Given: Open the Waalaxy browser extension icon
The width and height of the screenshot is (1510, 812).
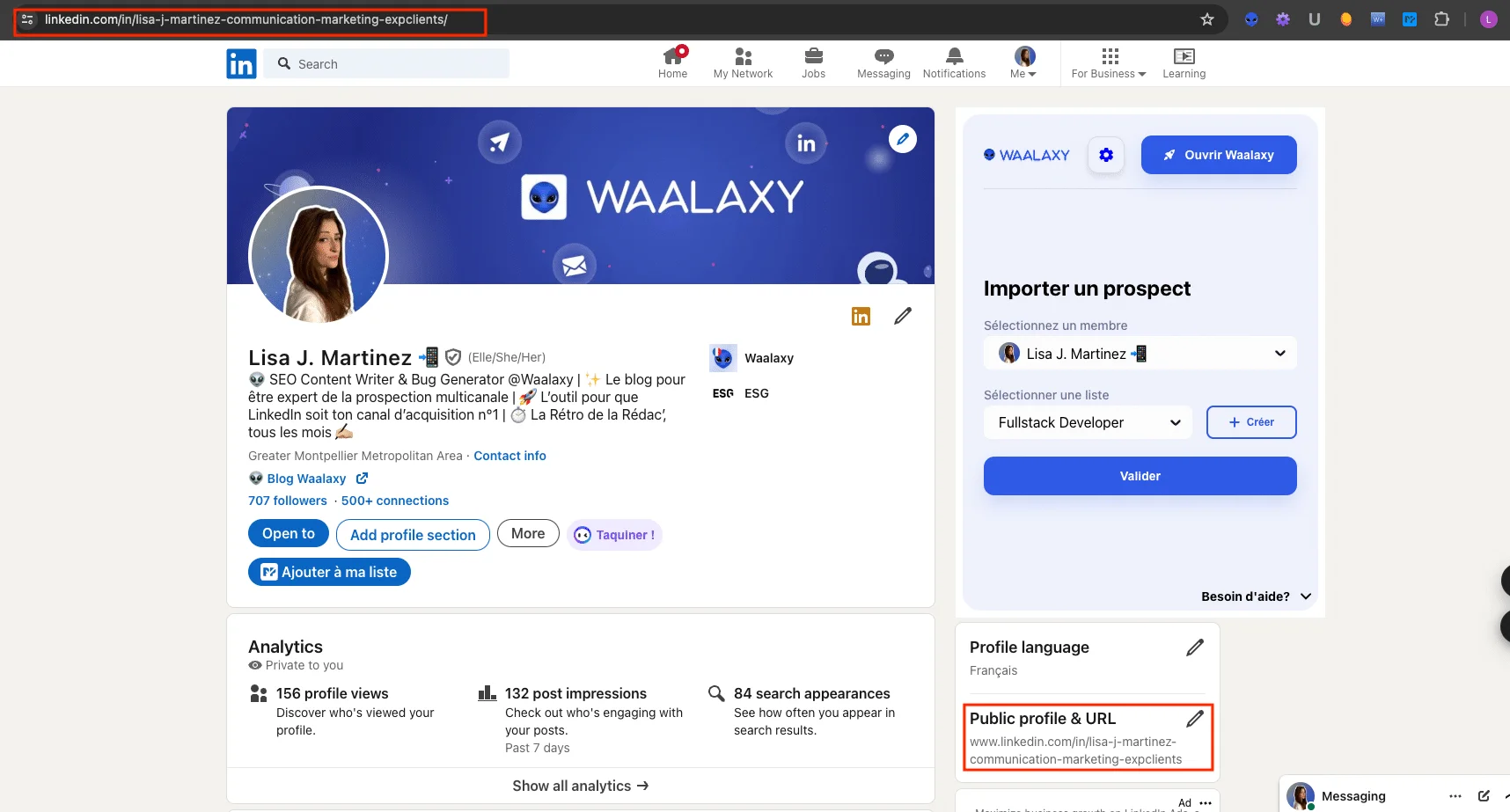Looking at the screenshot, I should pos(1251,19).
